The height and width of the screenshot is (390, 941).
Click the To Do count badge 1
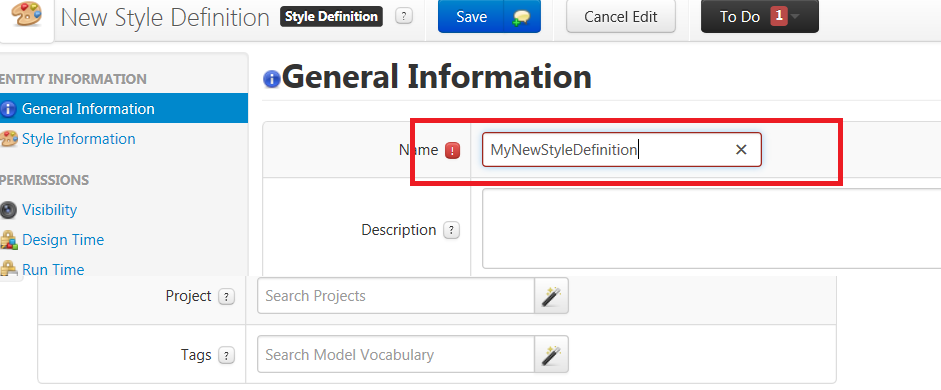[778, 16]
